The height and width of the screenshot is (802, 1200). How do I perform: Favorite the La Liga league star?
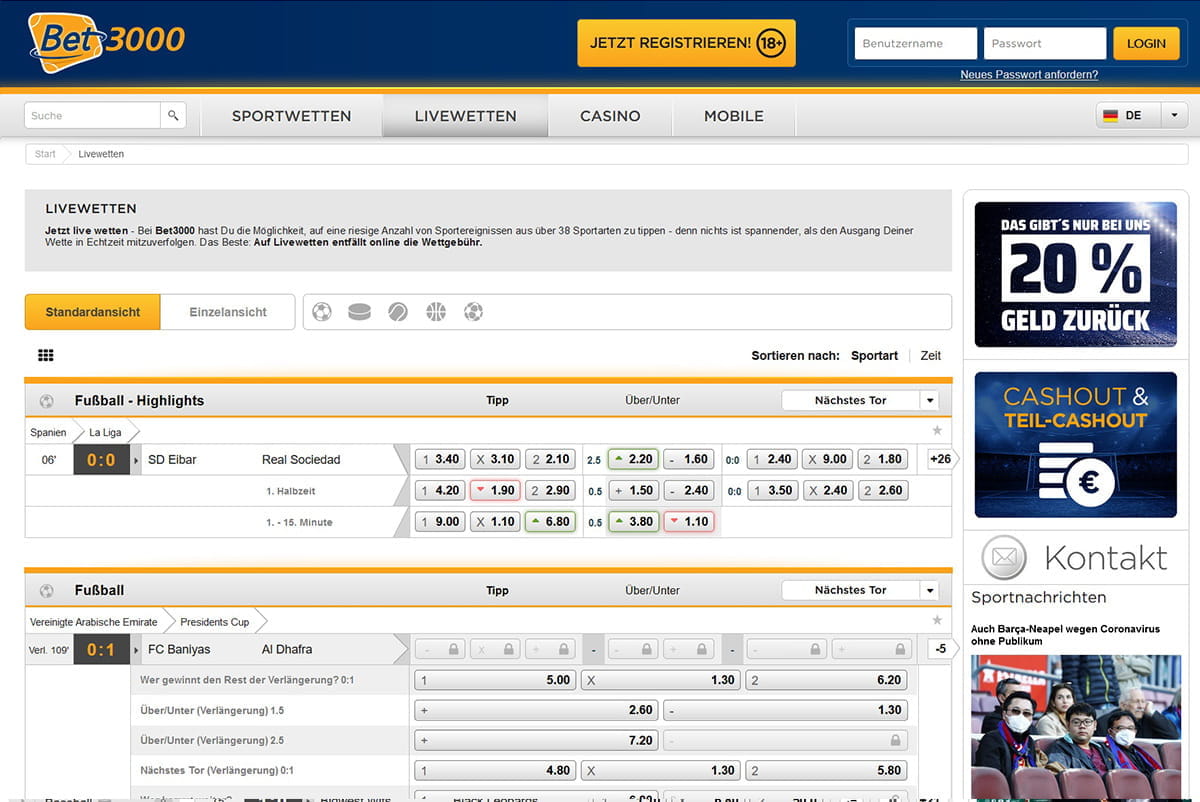pos(937,430)
